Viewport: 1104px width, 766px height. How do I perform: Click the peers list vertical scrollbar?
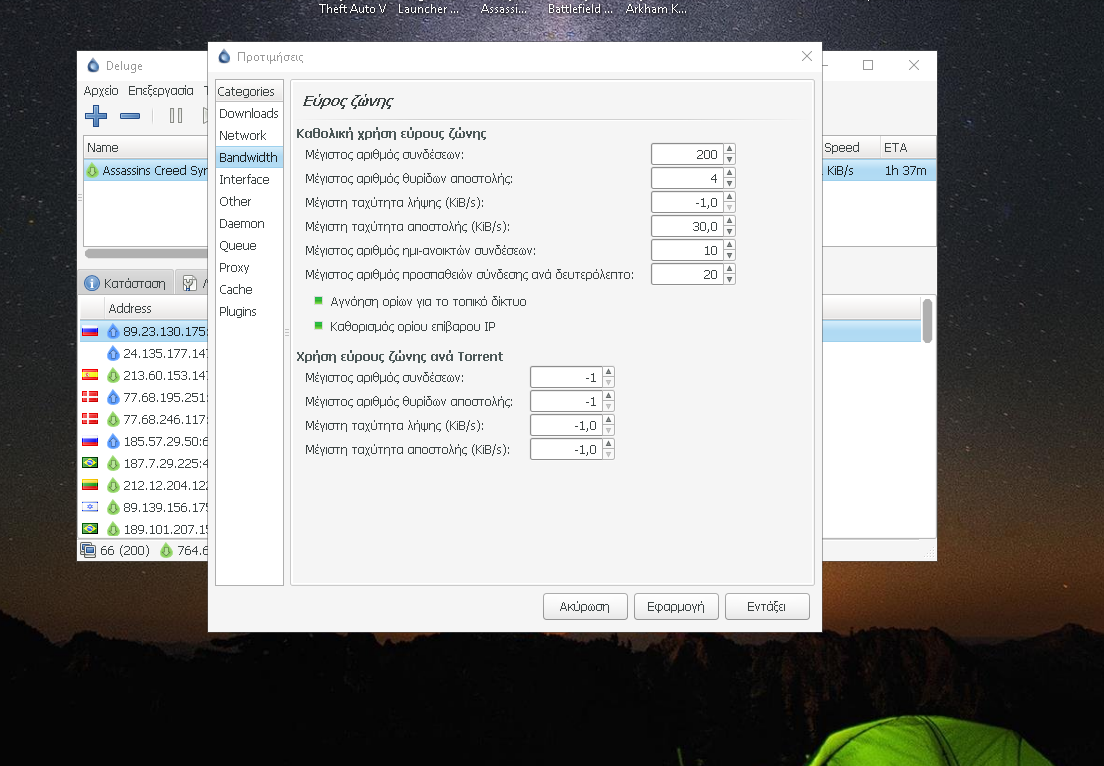[927, 320]
